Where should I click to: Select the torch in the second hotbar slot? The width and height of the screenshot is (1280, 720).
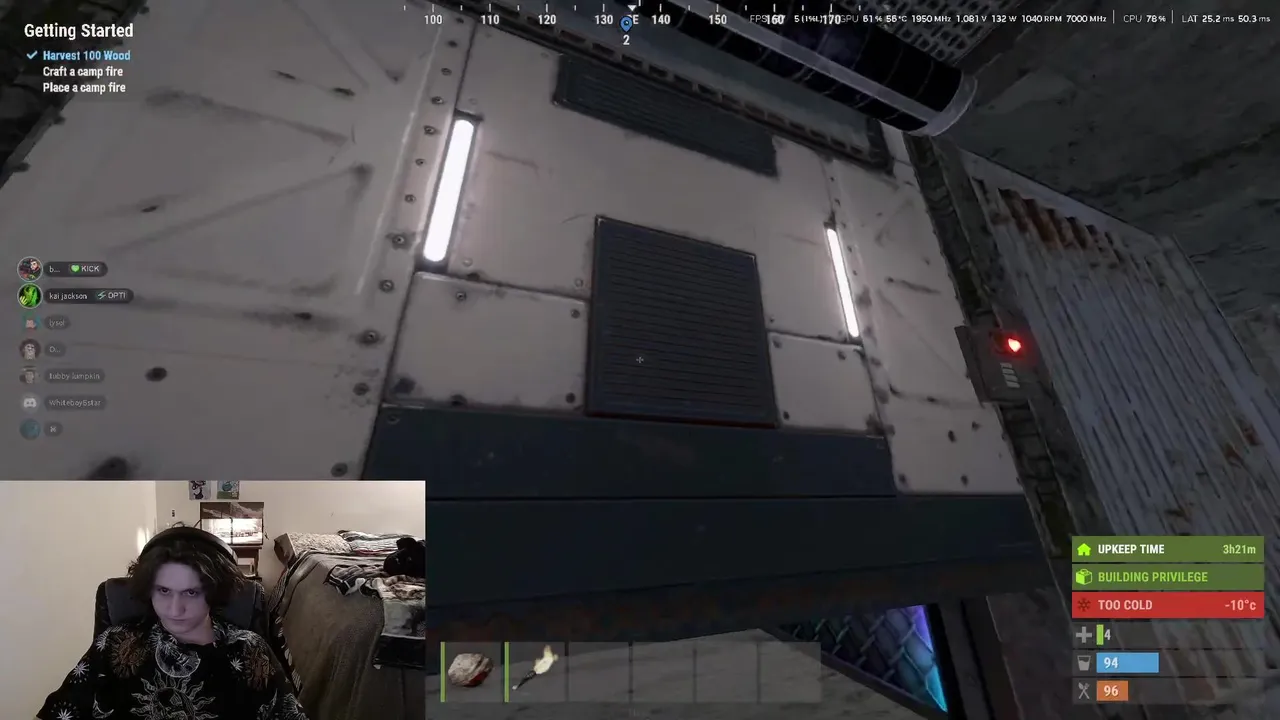[537, 671]
